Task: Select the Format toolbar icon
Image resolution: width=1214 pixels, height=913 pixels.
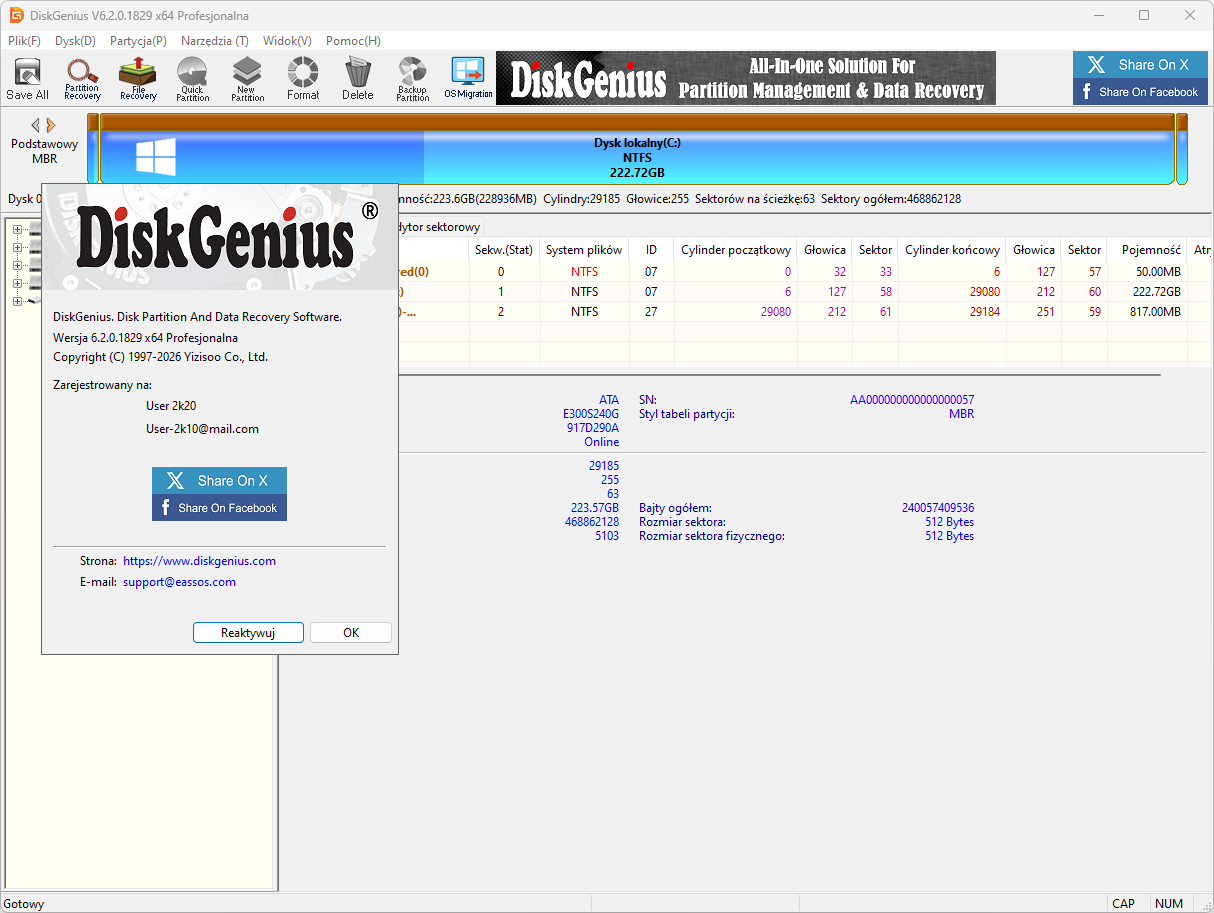Action: [303, 78]
